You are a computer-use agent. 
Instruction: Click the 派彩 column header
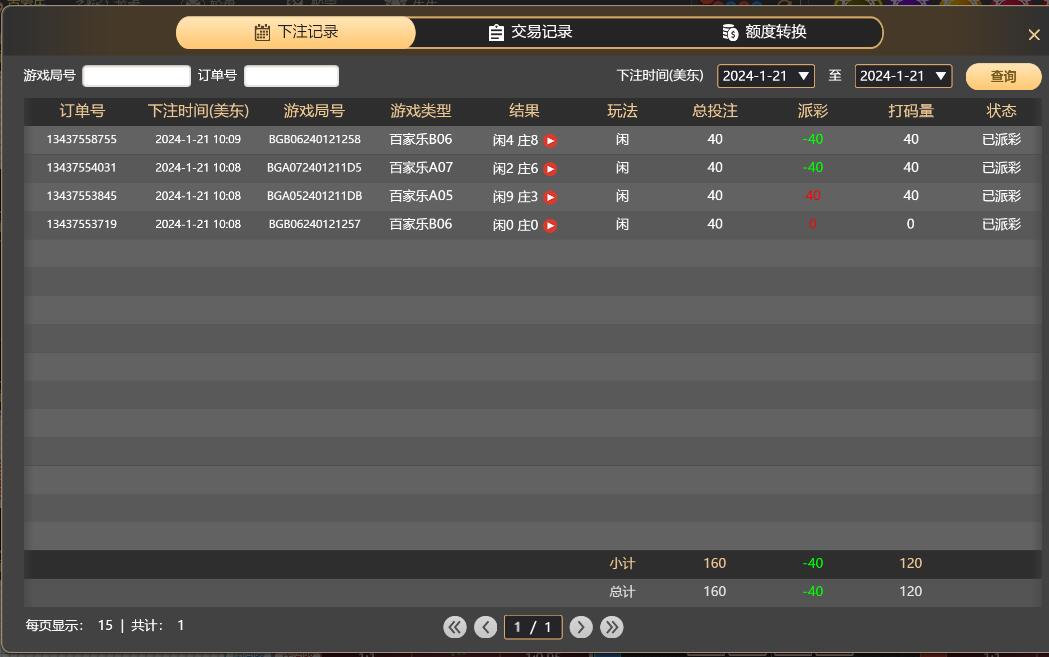click(x=813, y=111)
